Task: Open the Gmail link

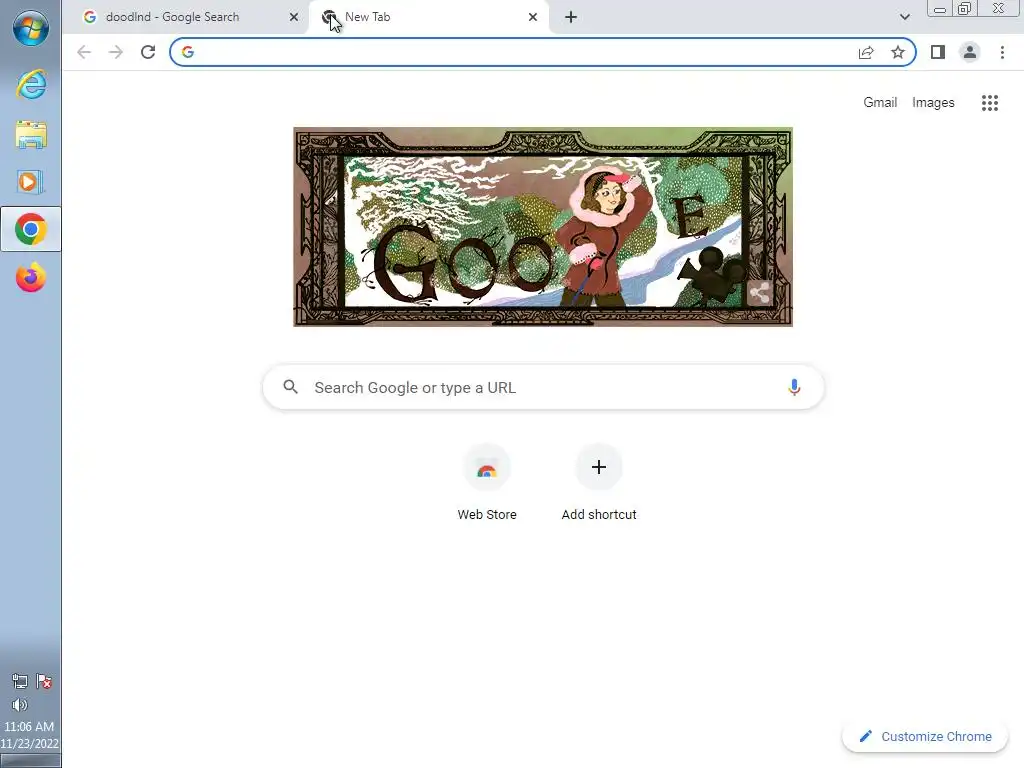Action: click(x=880, y=103)
